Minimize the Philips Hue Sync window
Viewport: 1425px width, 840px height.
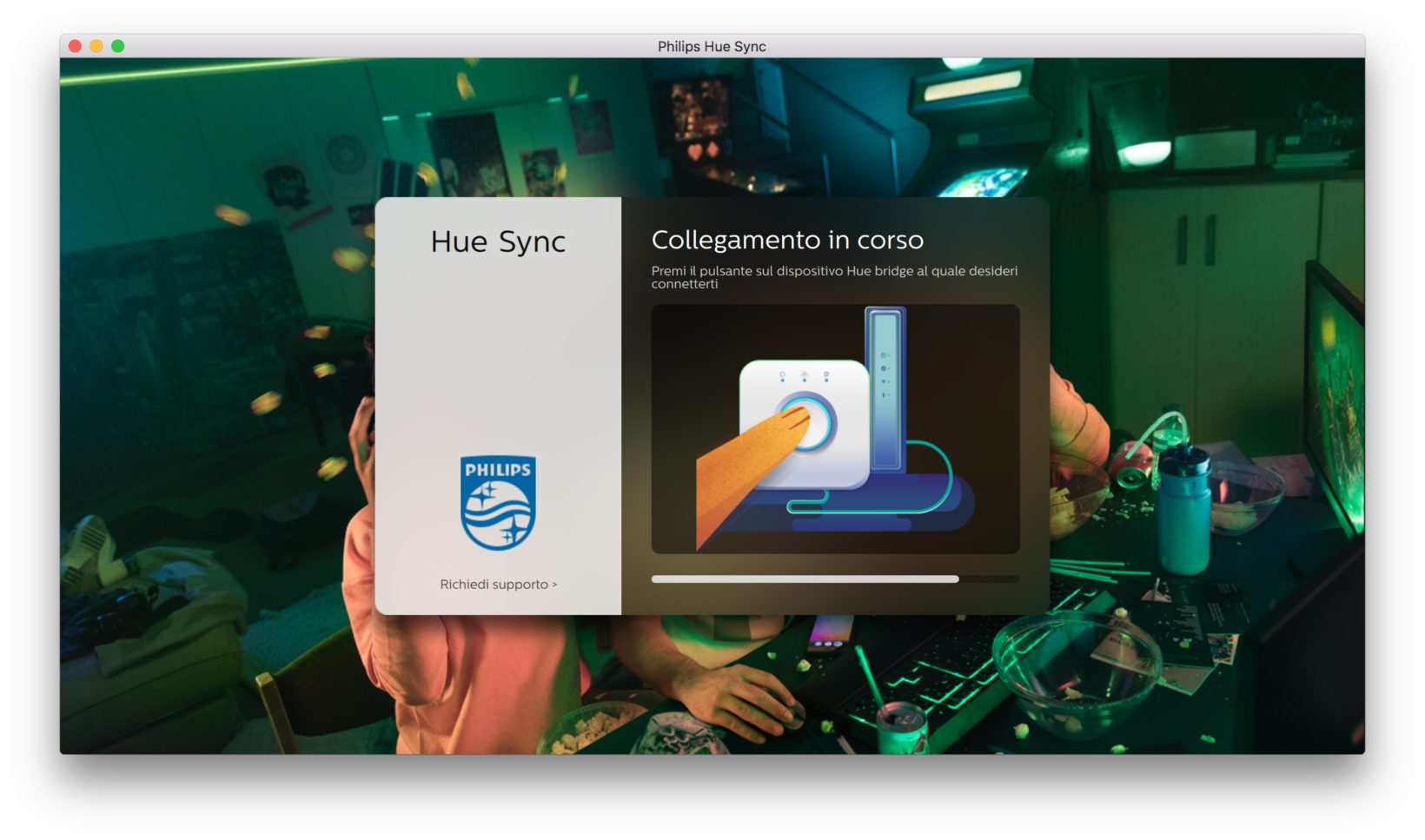click(x=96, y=46)
